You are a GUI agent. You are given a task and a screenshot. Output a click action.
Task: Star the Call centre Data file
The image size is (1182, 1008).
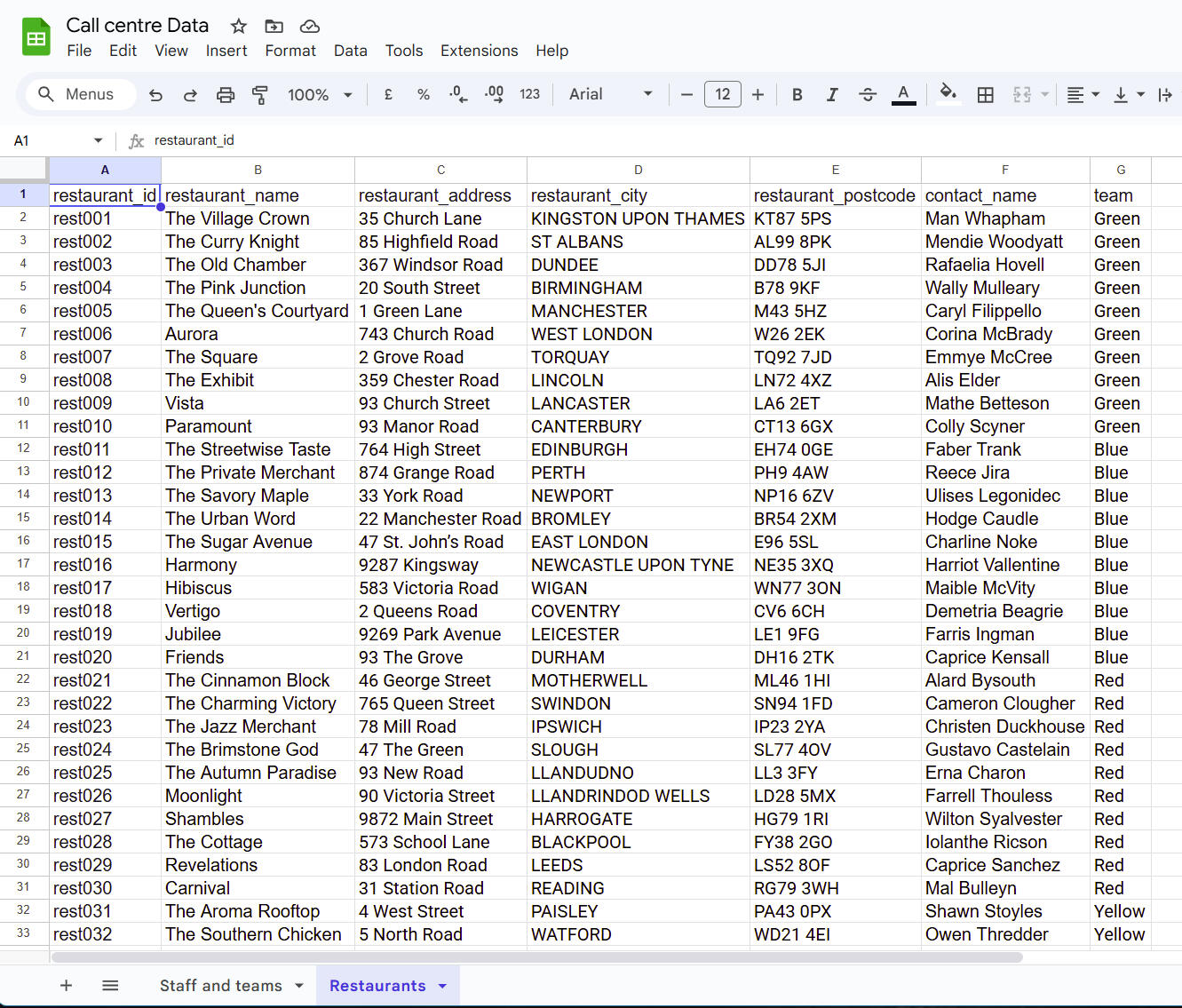237,26
